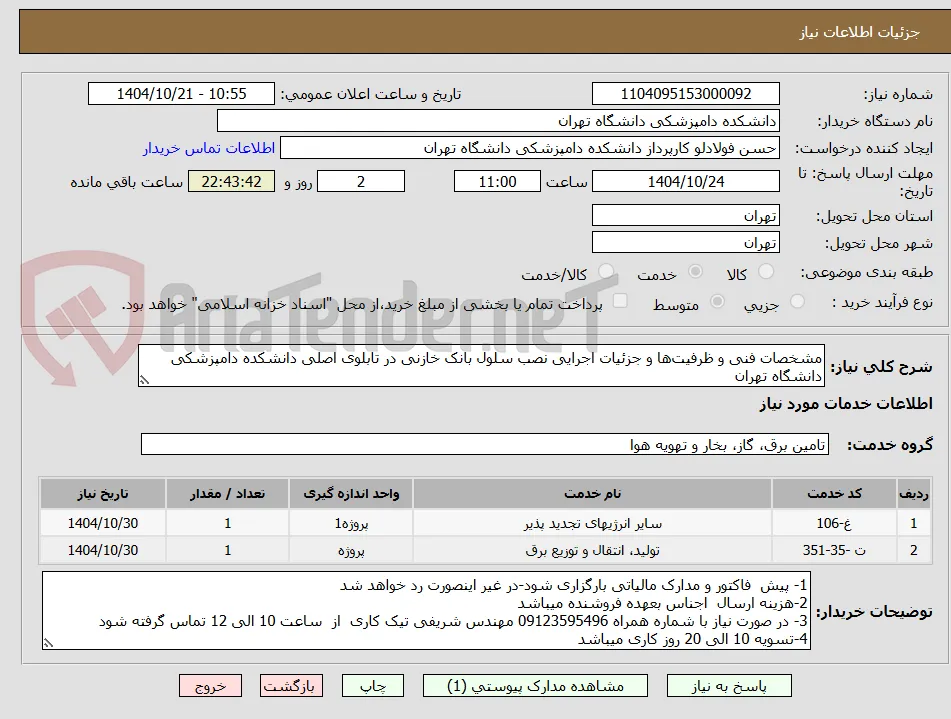Toggle the Islamic treasury payment checkbox
951x719 pixels.
tap(620, 301)
